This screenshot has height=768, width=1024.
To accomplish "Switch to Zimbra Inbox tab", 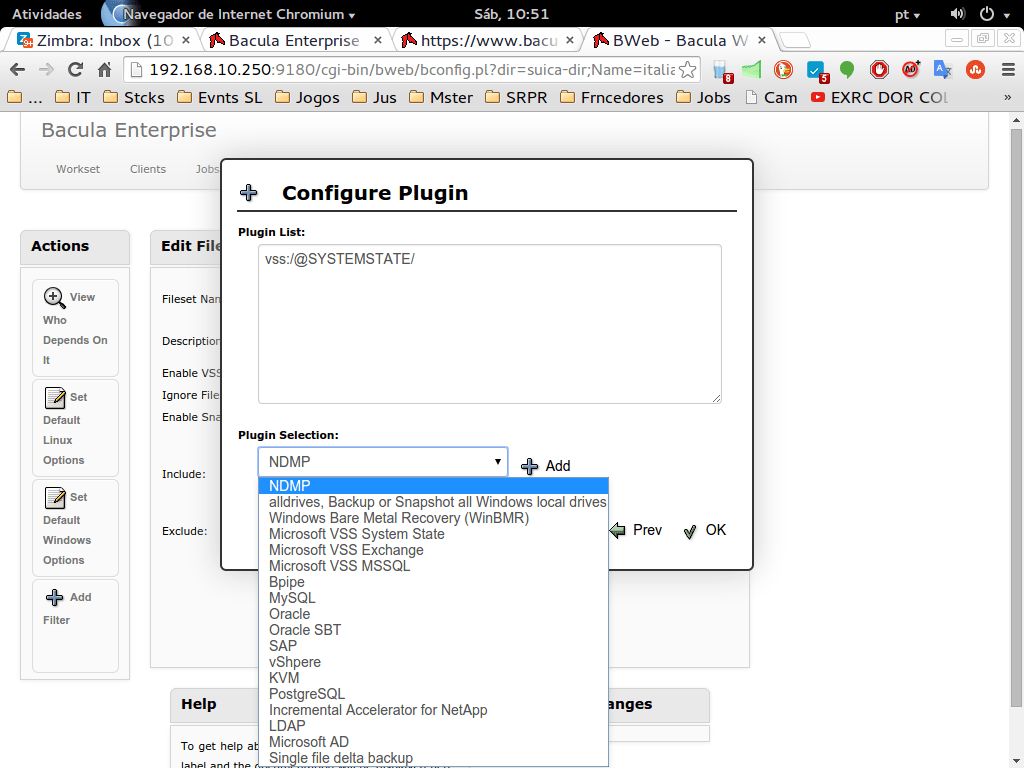I will [102, 40].
